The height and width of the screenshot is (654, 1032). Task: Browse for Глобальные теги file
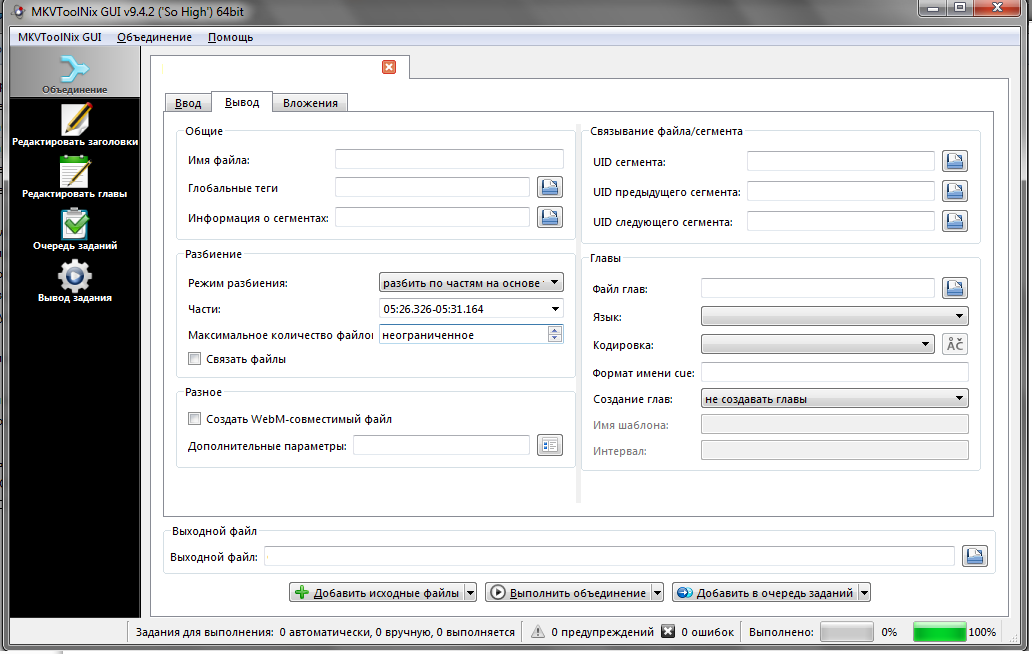[550, 188]
